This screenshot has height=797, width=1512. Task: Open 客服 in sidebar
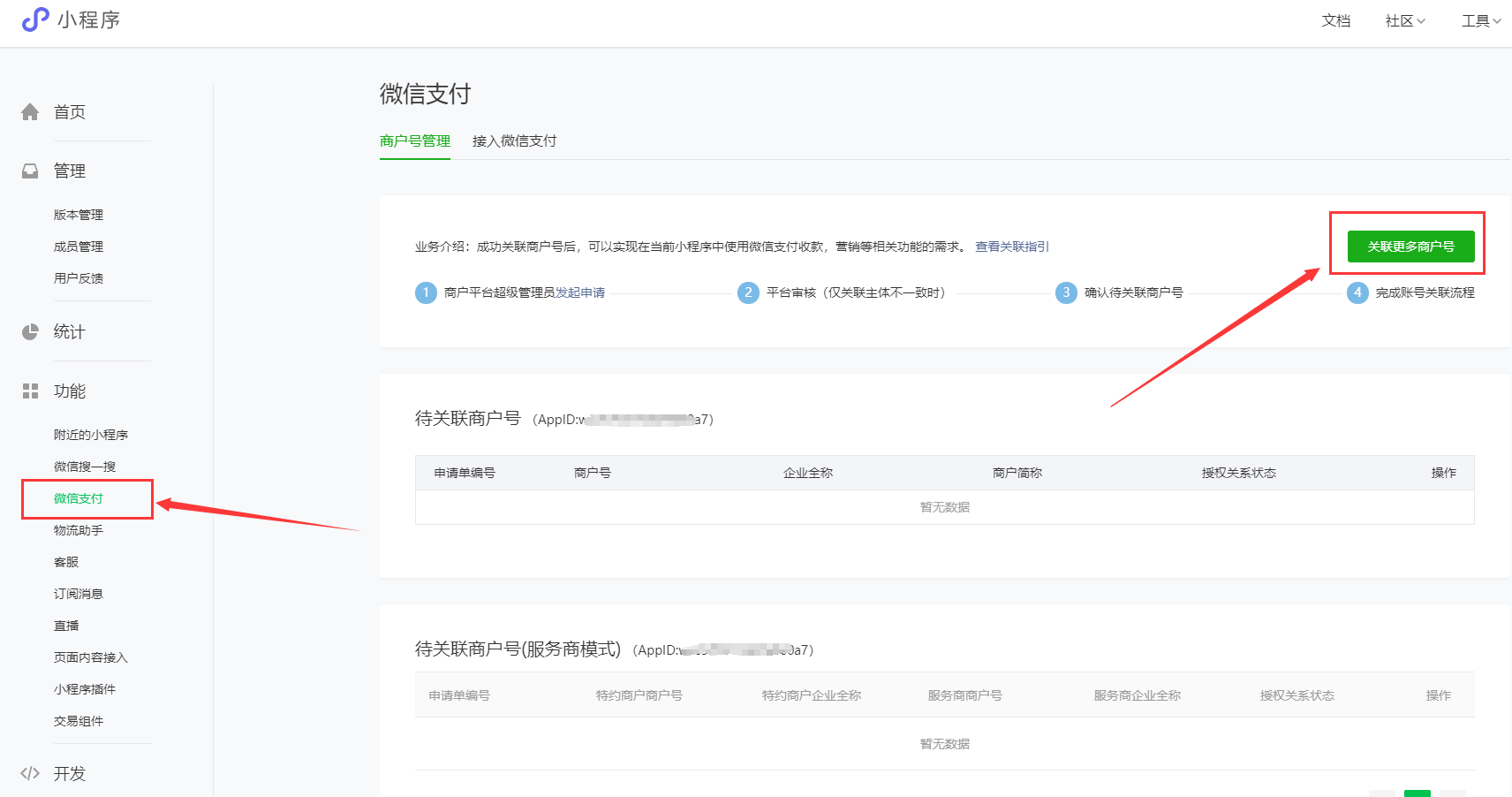66,562
